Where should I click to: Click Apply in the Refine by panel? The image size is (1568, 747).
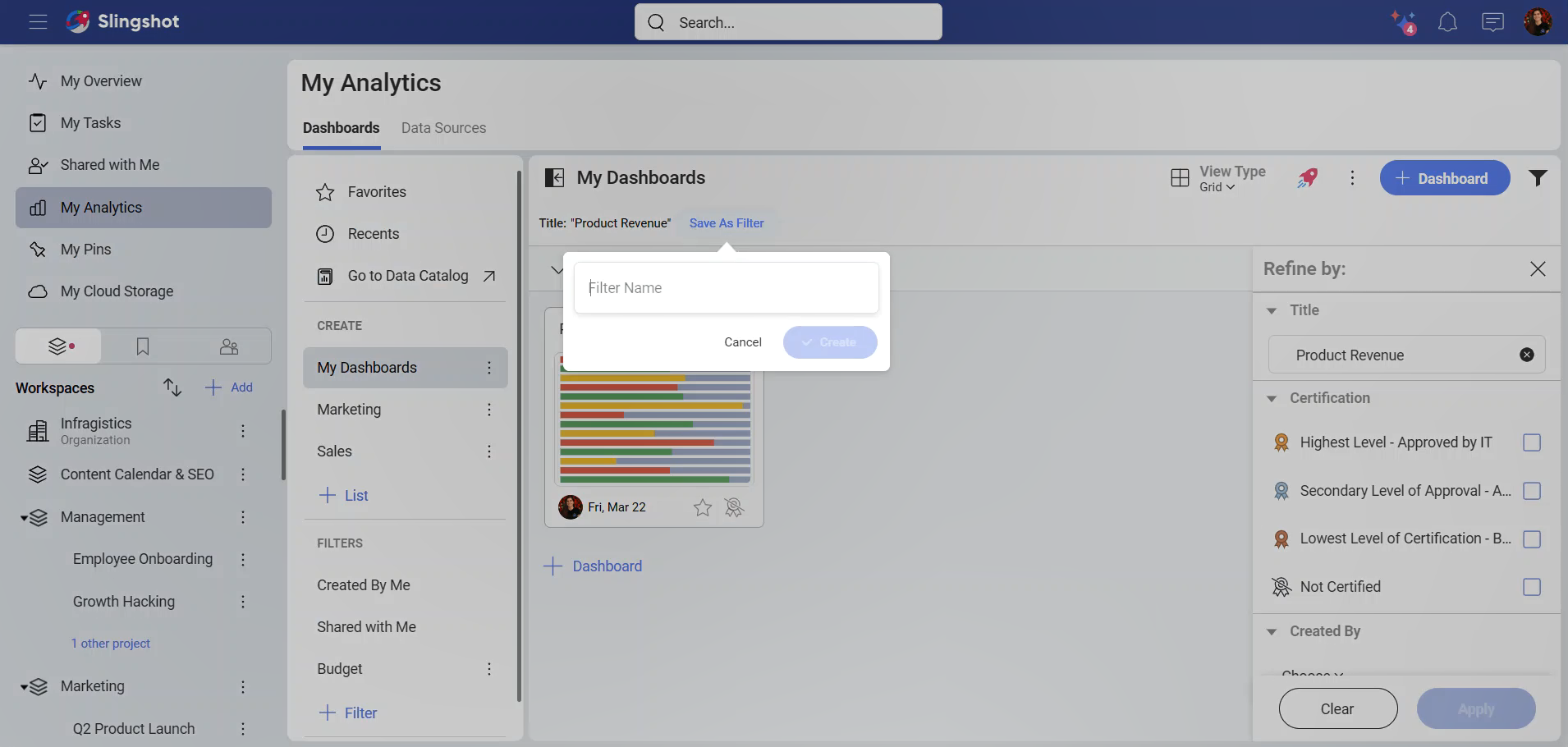(1476, 708)
